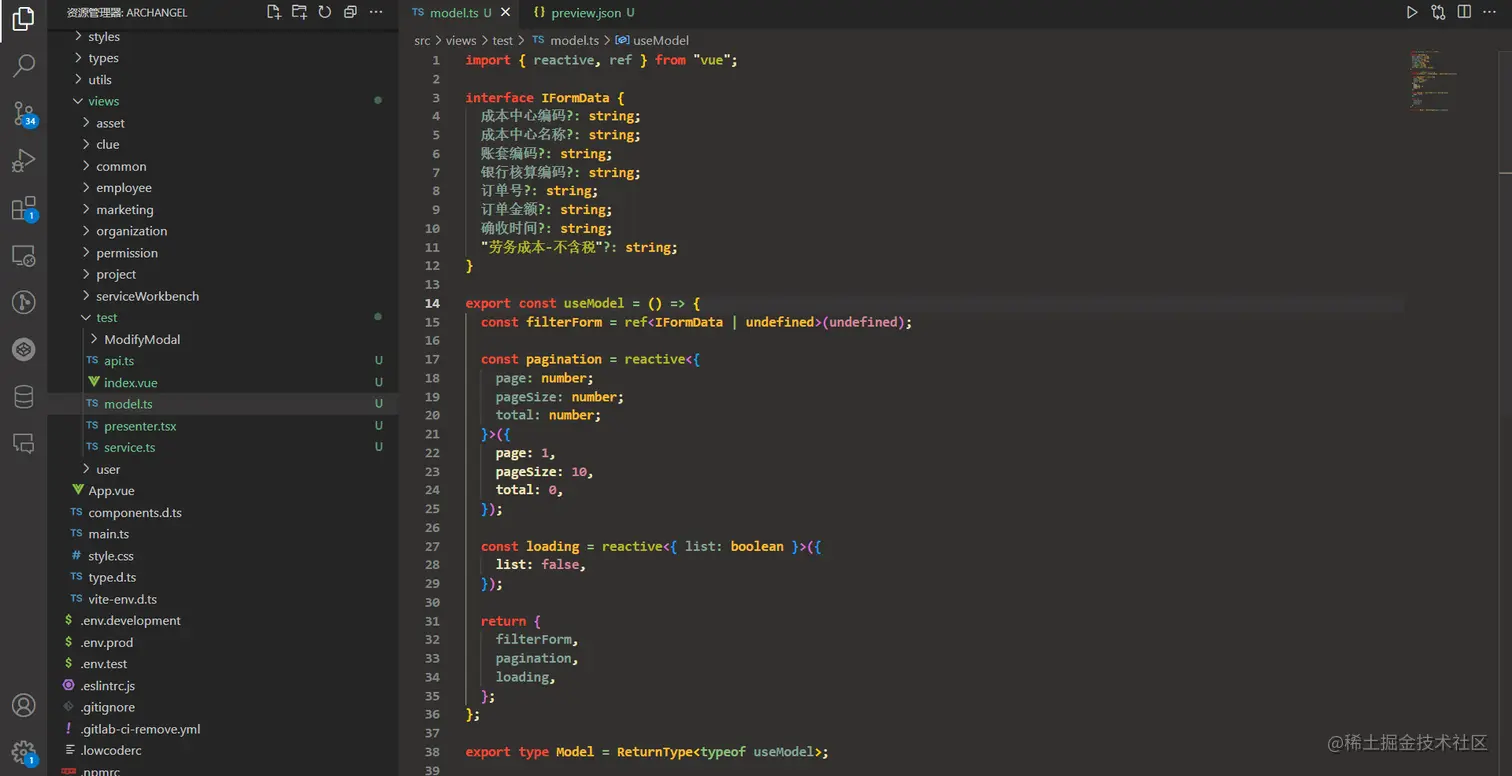Open components.d.ts in the file tree
The width and height of the screenshot is (1512, 776).
(222, 513)
